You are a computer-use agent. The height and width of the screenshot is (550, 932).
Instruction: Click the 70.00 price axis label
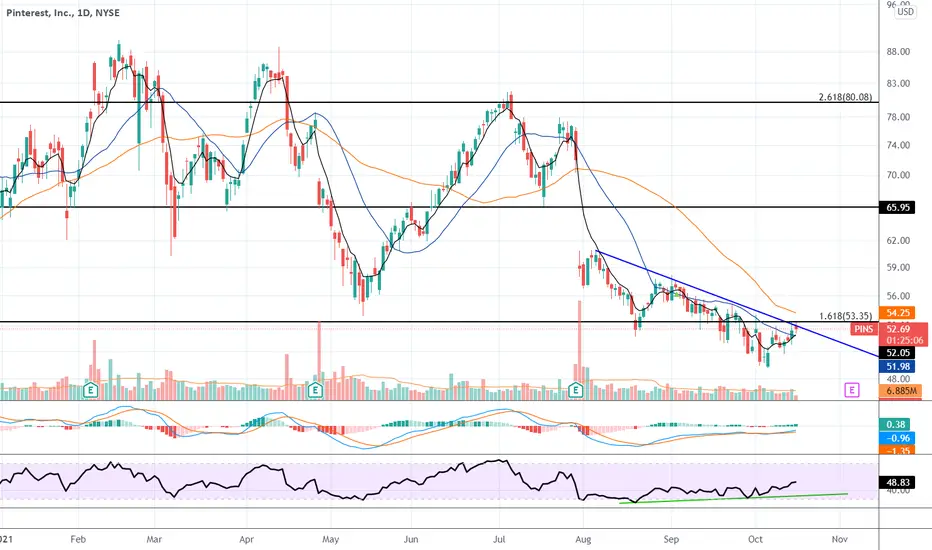pos(898,175)
